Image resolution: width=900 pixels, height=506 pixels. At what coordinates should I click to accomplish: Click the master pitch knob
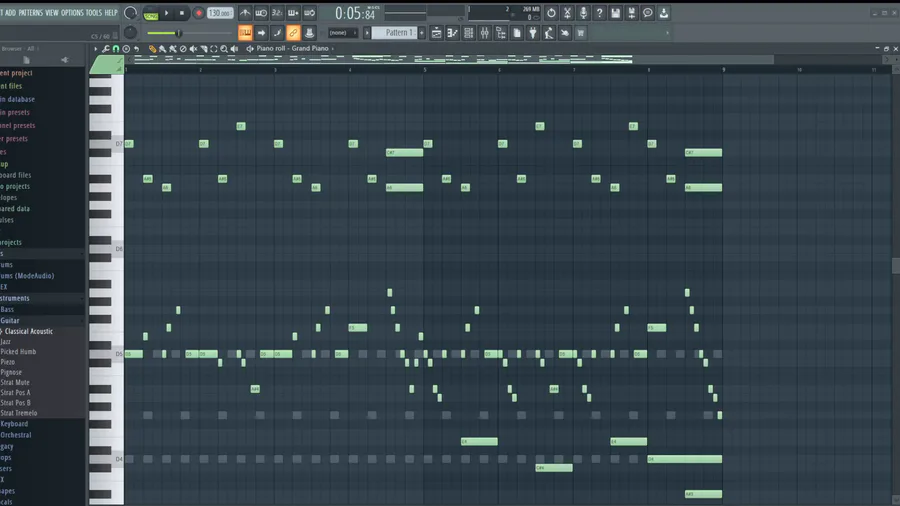click(130, 33)
